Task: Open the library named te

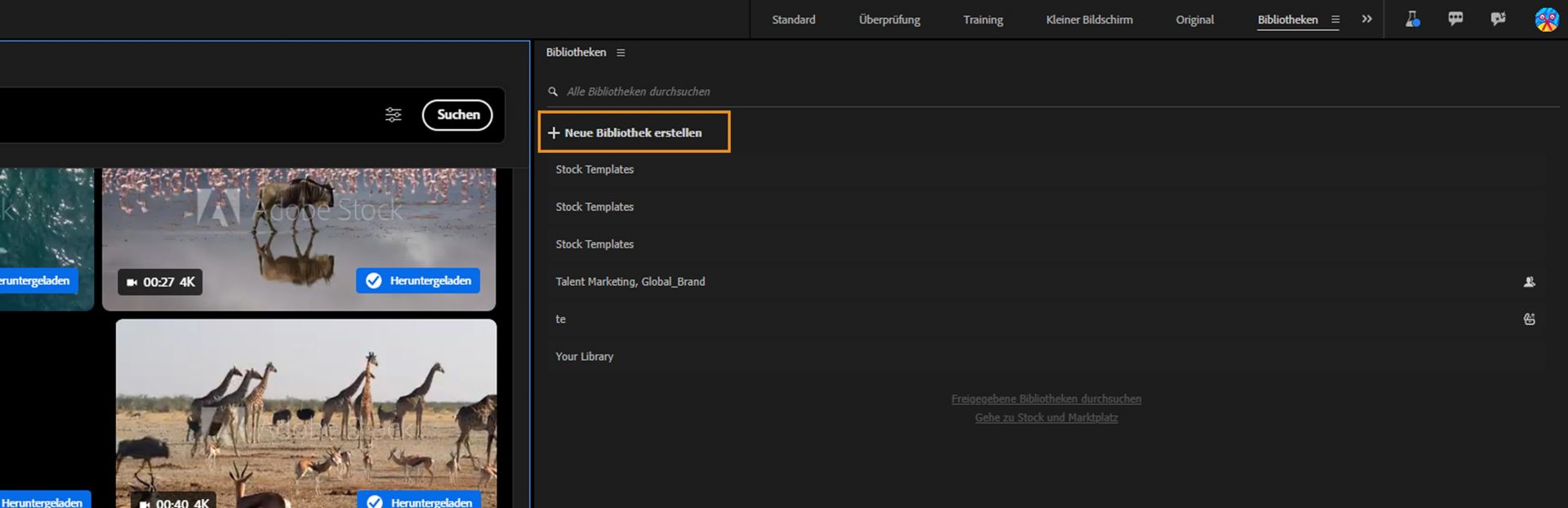Action: click(1045, 319)
